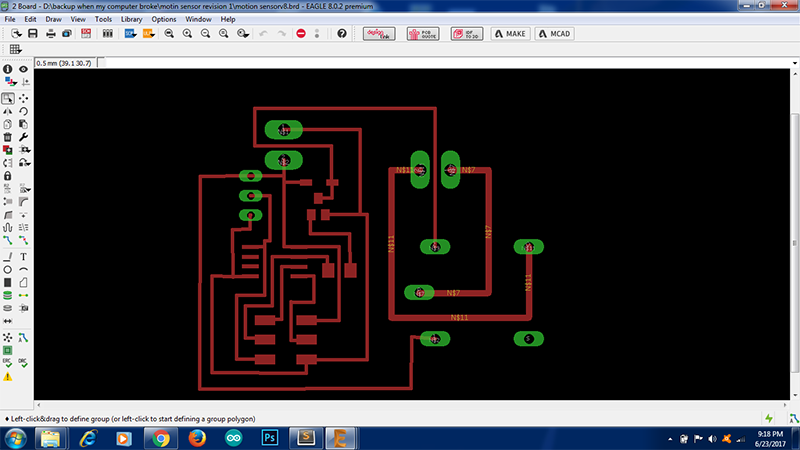Open the library manager books icon
The image size is (800, 450).
(108, 34)
